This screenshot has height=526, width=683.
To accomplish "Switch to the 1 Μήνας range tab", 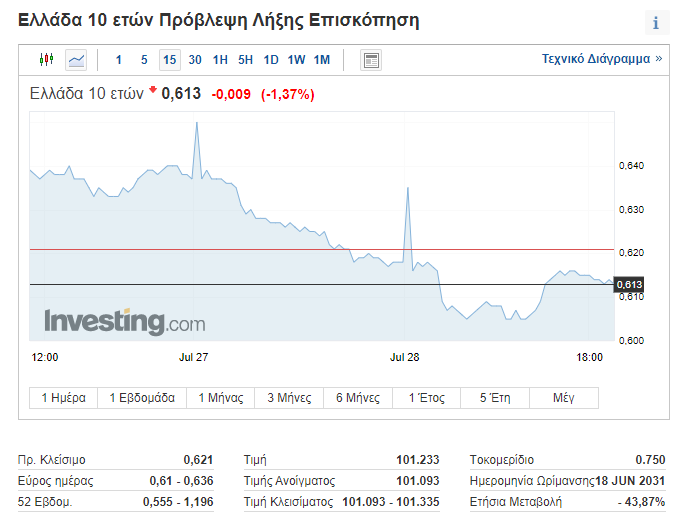I will (221, 398).
